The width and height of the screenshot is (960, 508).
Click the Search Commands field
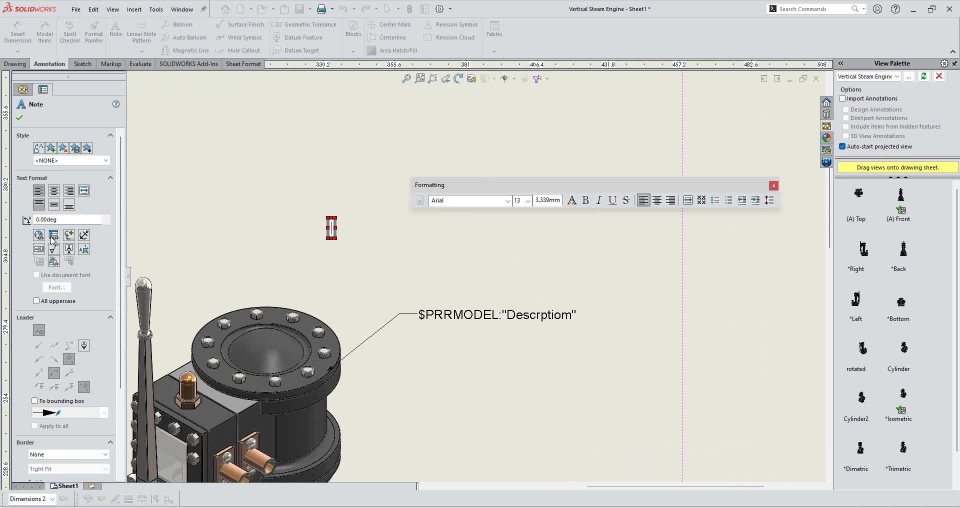(814, 9)
